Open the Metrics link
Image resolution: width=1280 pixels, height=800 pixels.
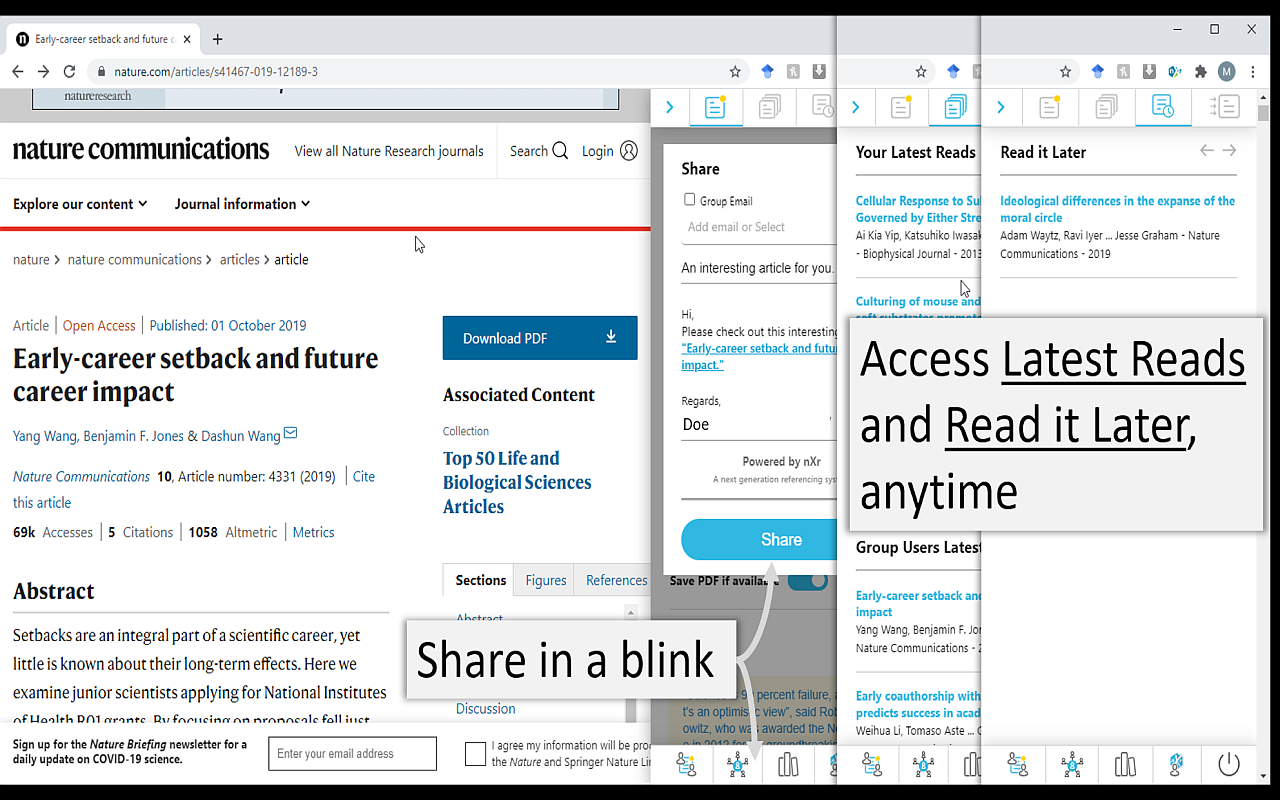pyautogui.click(x=313, y=532)
